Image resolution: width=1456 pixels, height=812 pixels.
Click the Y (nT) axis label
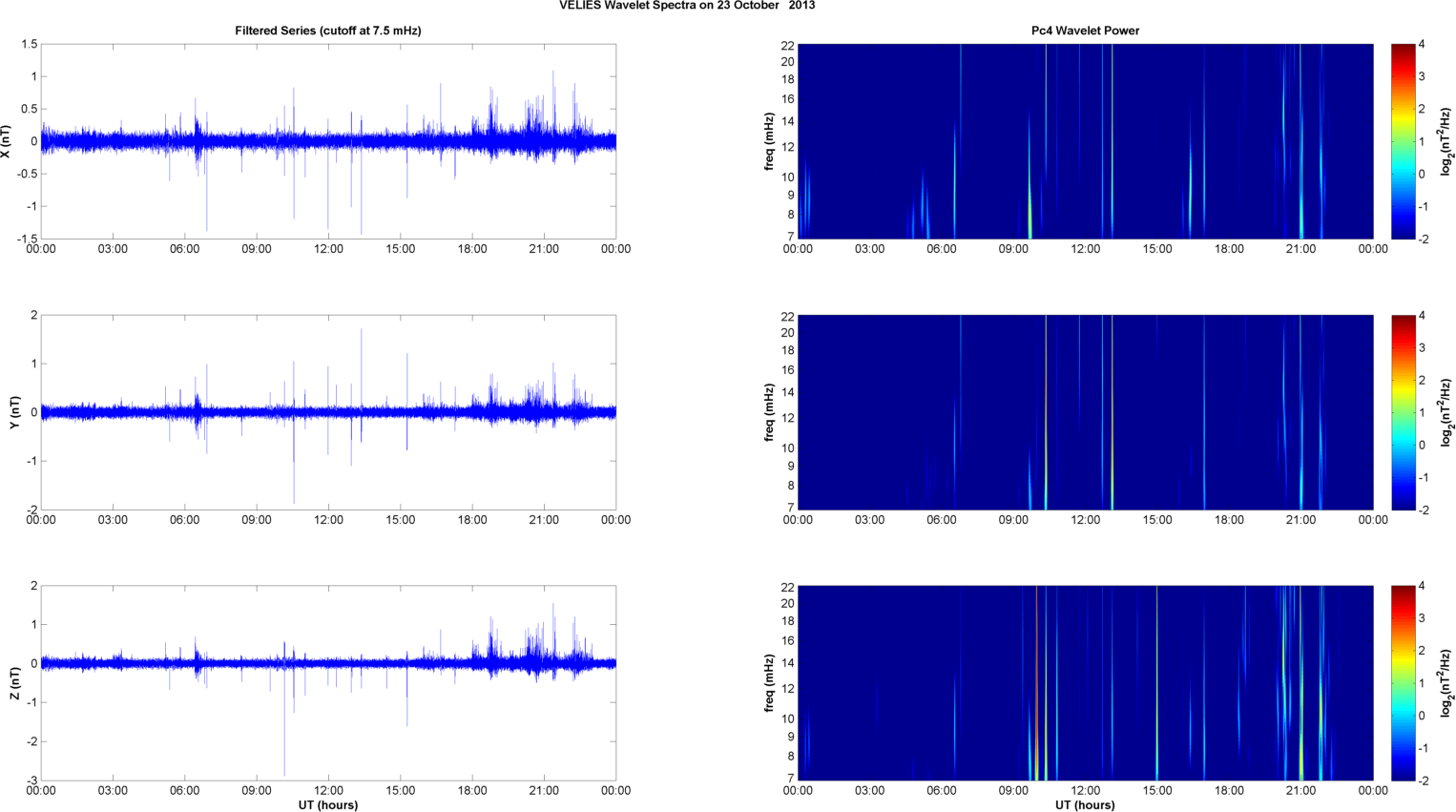tap(14, 412)
